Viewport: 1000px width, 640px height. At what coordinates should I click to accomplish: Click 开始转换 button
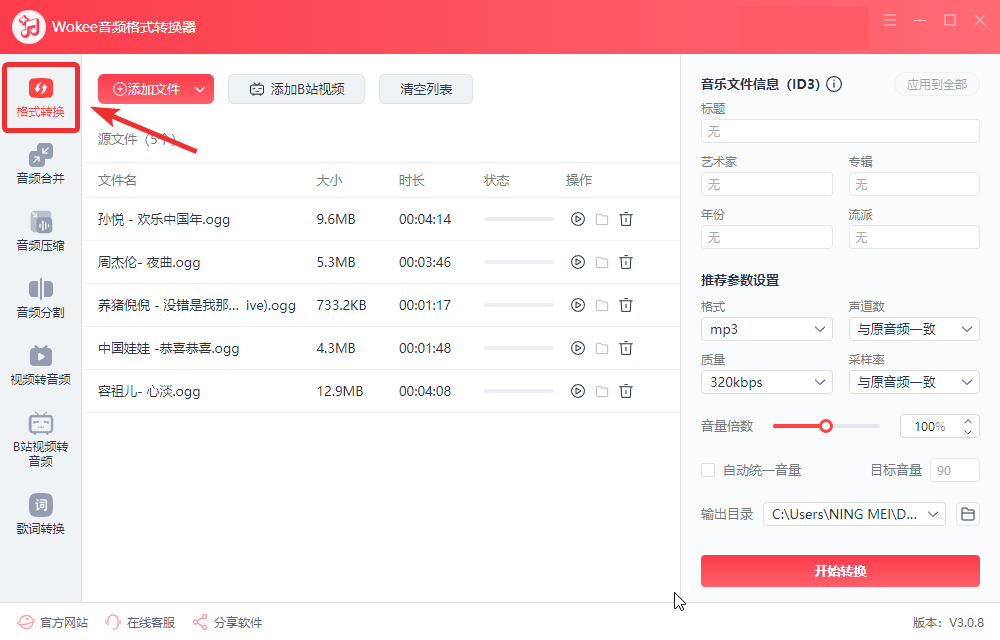pyautogui.click(x=840, y=571)
